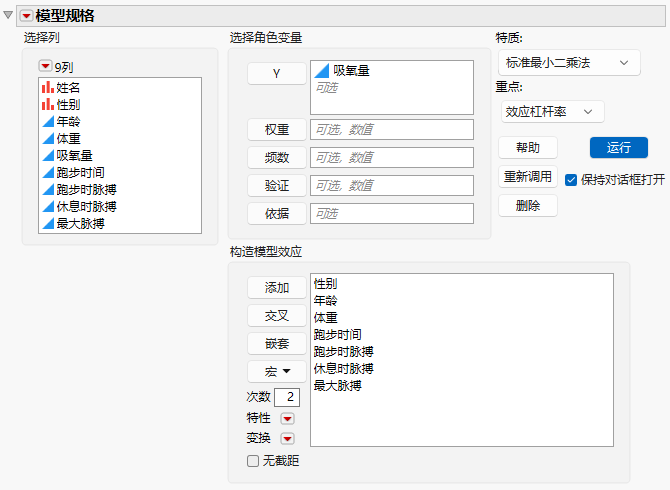Viewport: 670px width, 490px height.
Task: Click the 嵌套 button
Action: coord(276,343)
